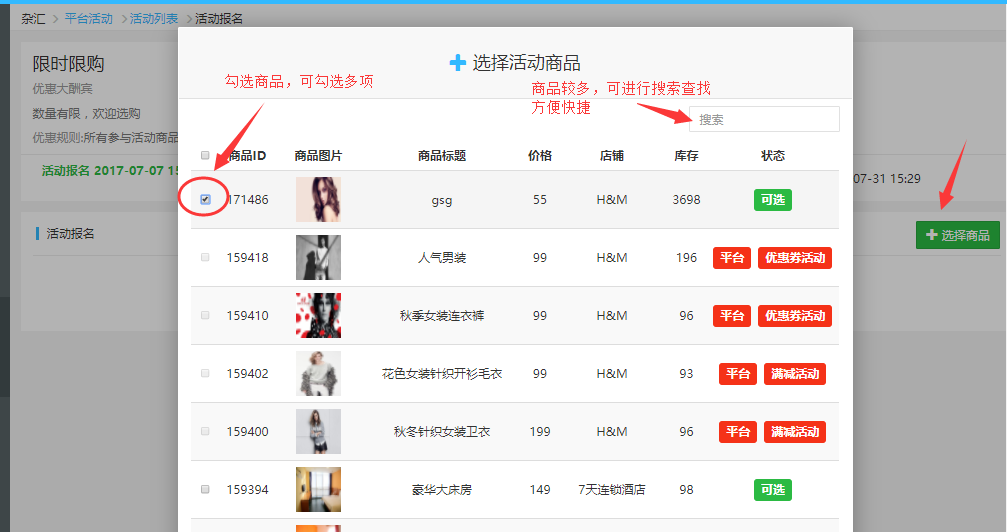Click the green 选择商品 button

tap(957, 235)
